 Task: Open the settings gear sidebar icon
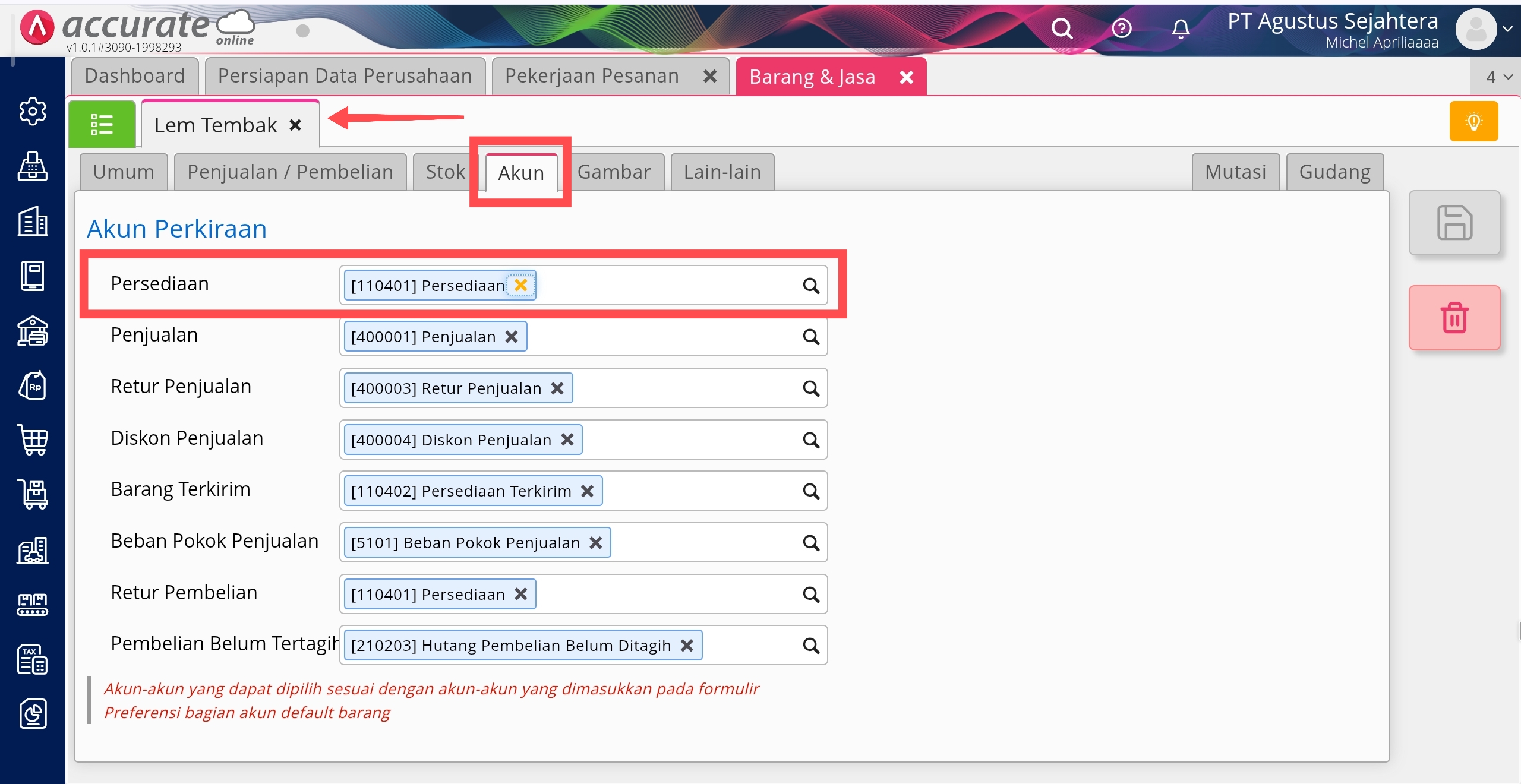click(x=33, y=111)
